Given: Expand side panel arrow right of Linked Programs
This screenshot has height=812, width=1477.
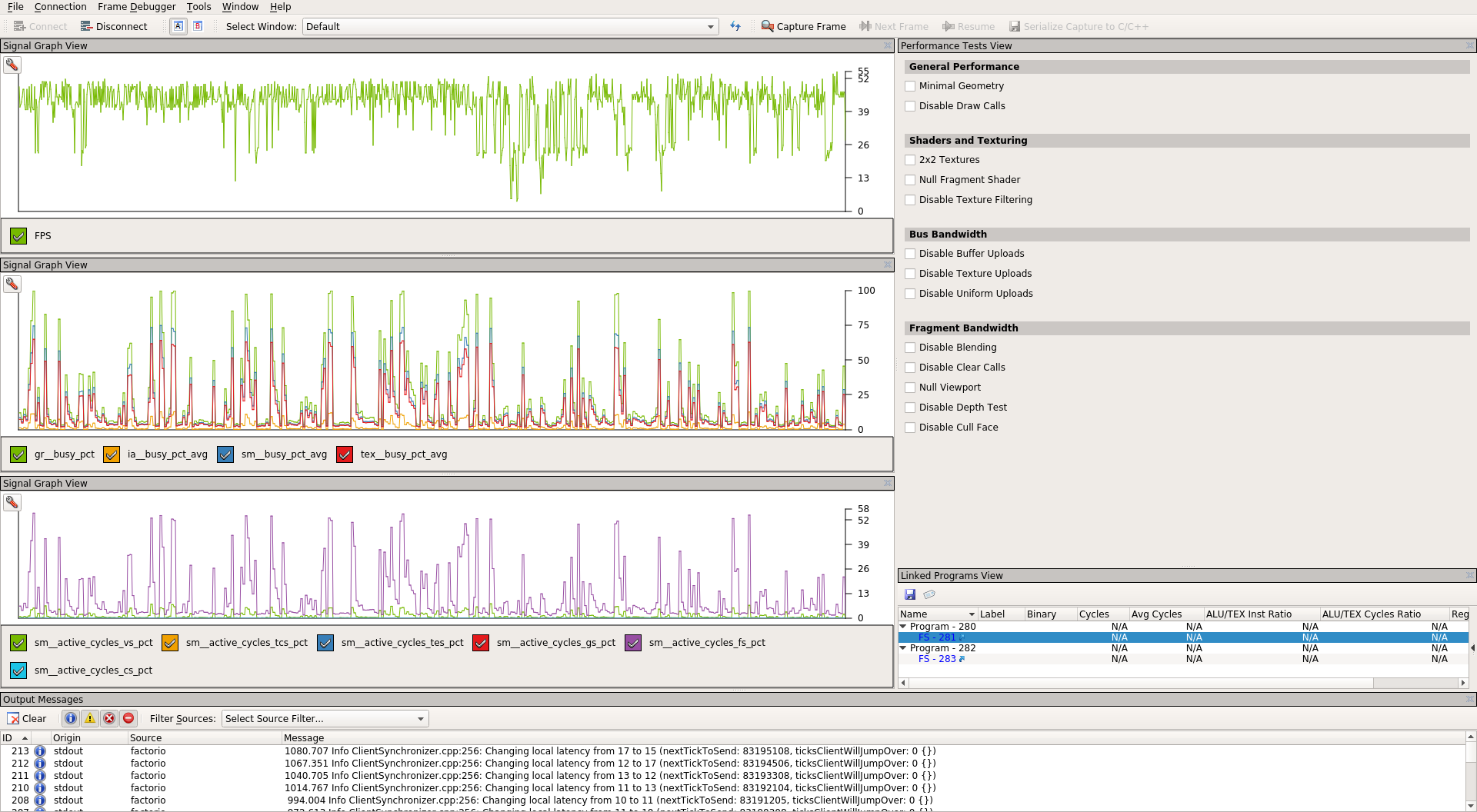Looking at the screenshot, I should 1472,648.
